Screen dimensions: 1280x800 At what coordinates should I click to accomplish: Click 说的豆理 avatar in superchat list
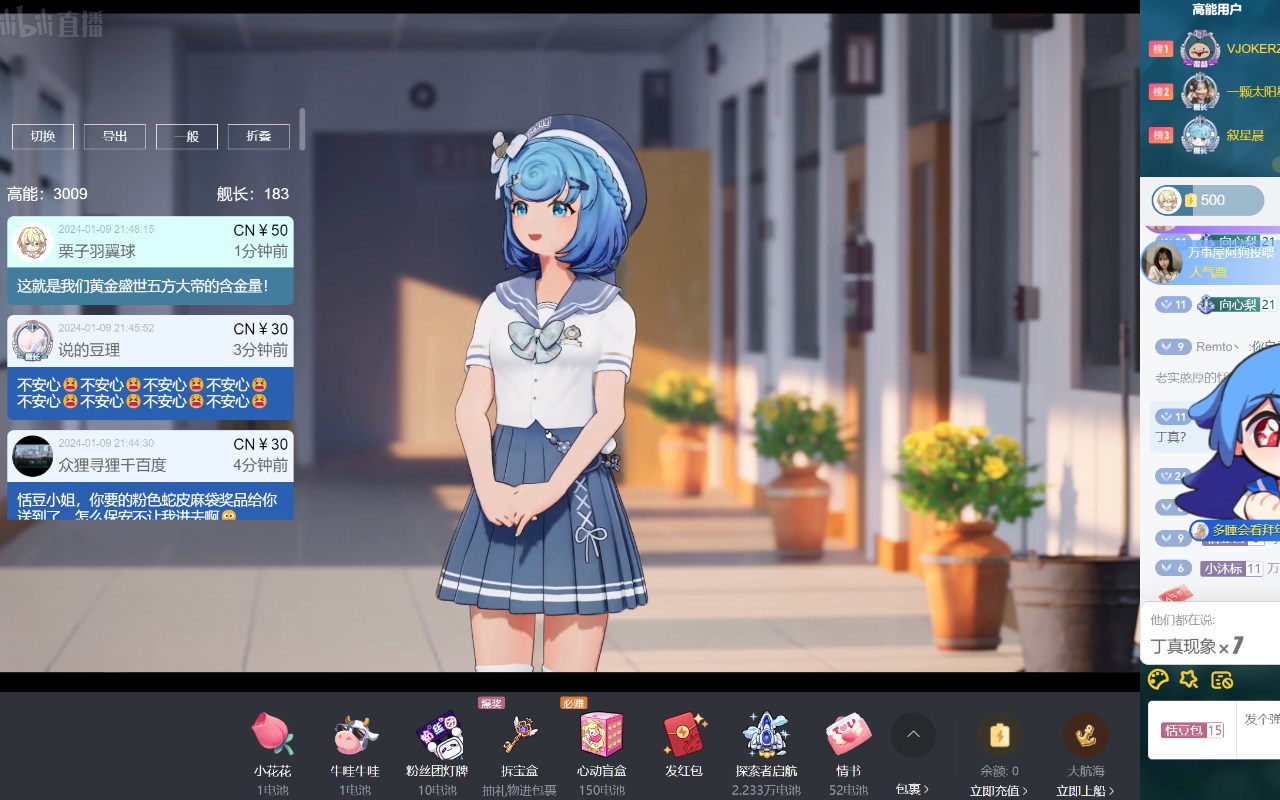[x=33, y=341]
